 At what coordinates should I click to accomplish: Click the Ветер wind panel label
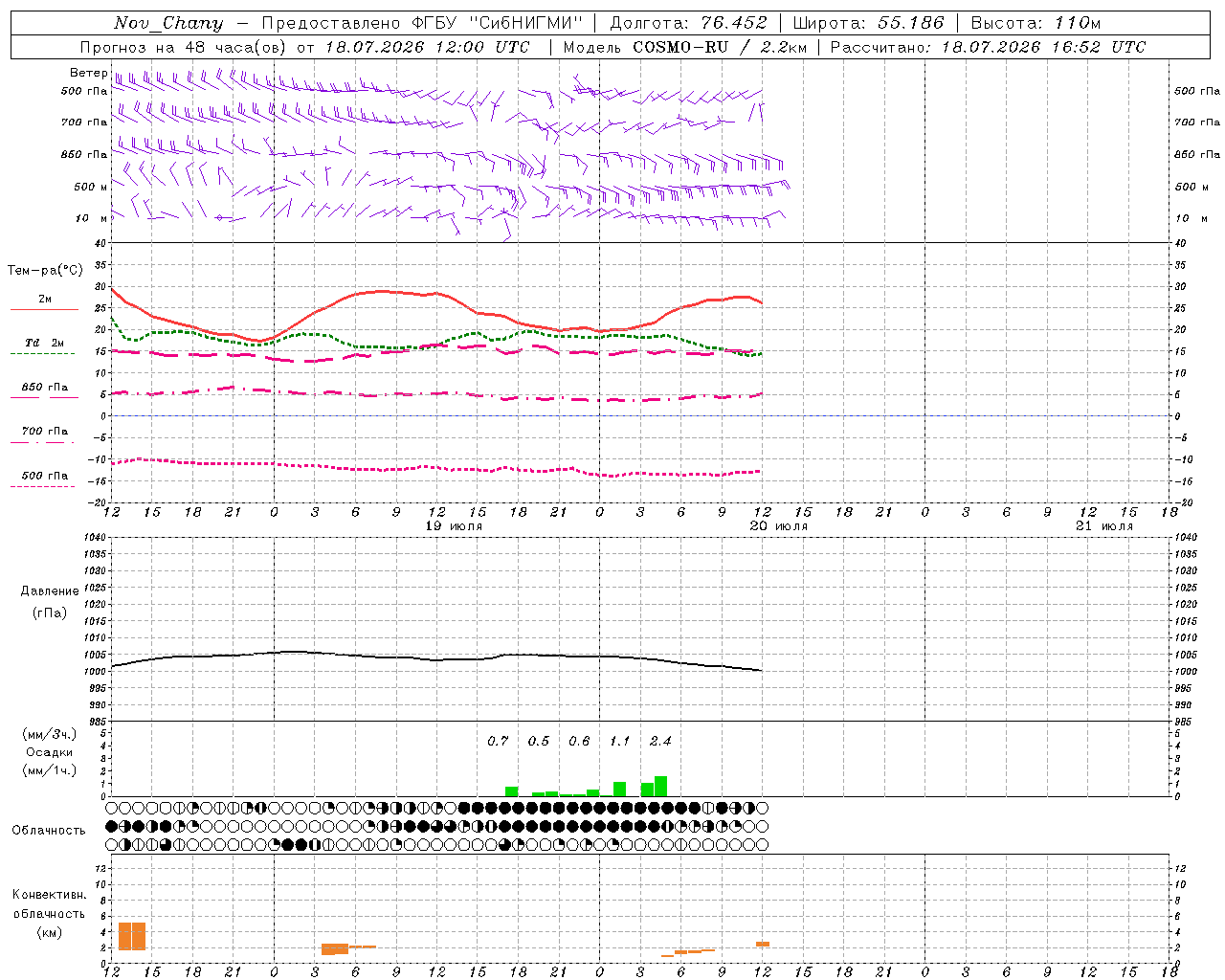click(88, 73)
